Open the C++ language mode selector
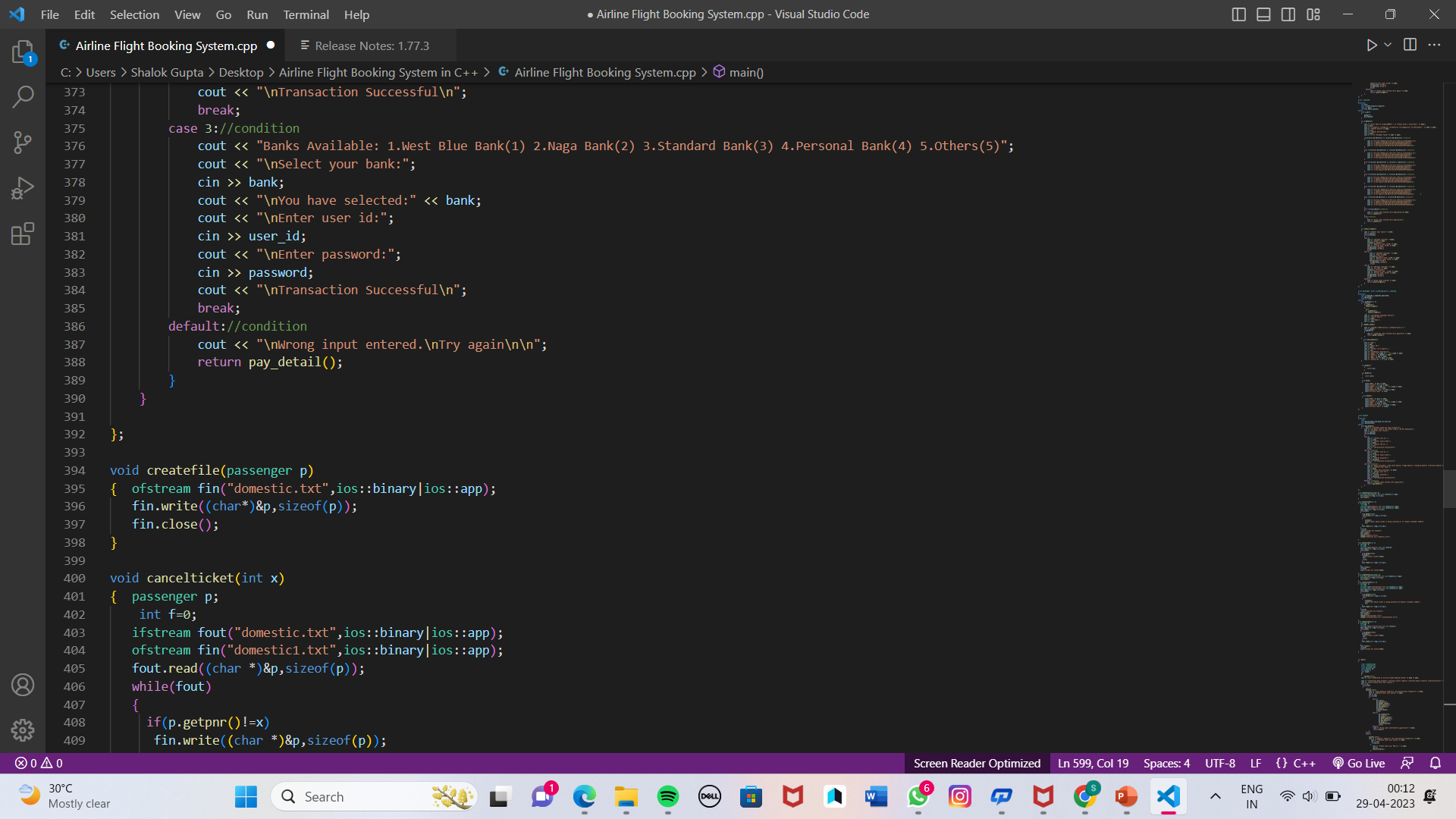The image size is (1456, 819). [x=1304, y=763]
